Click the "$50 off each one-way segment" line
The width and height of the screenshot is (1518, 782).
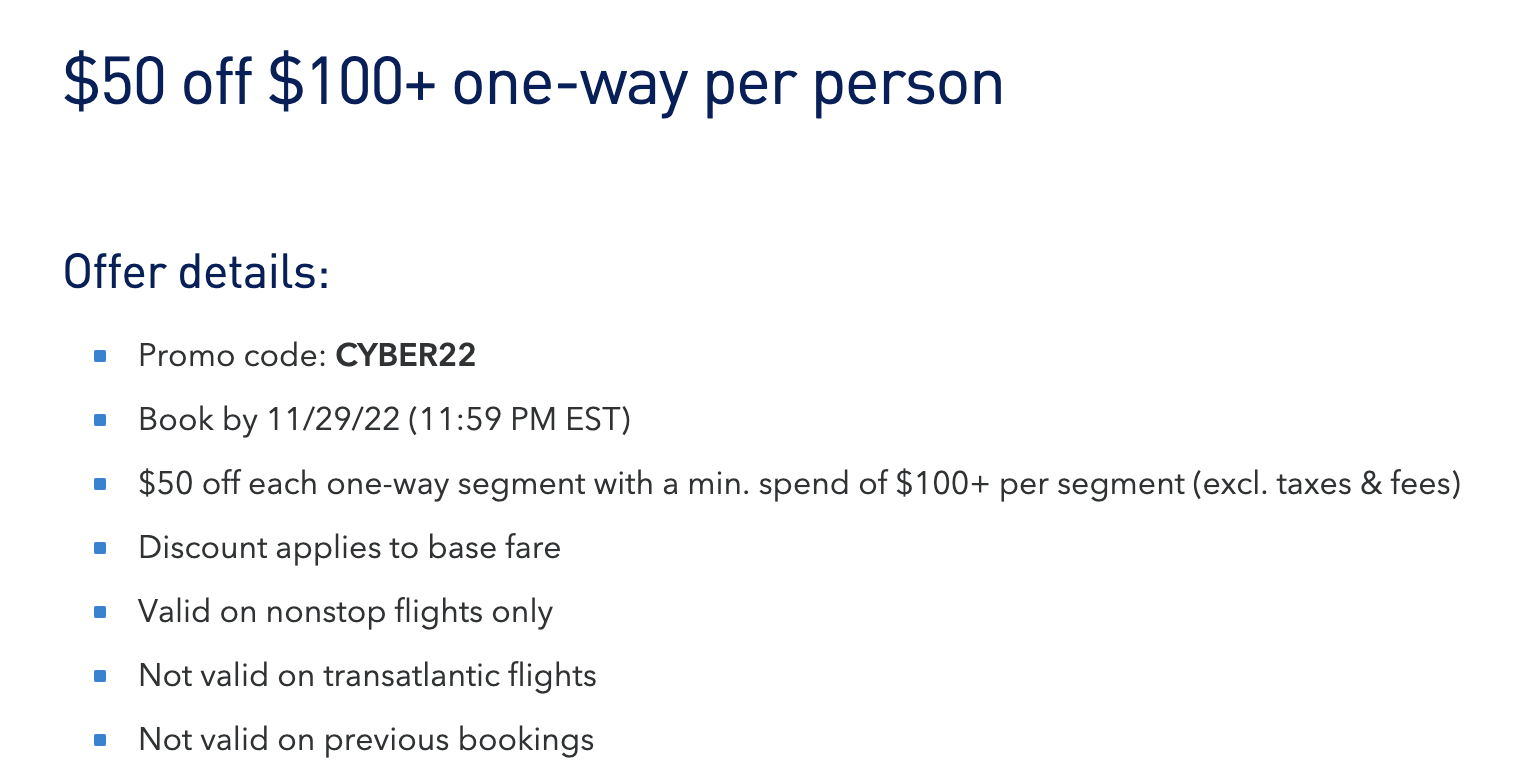click(x=800, y=484)
